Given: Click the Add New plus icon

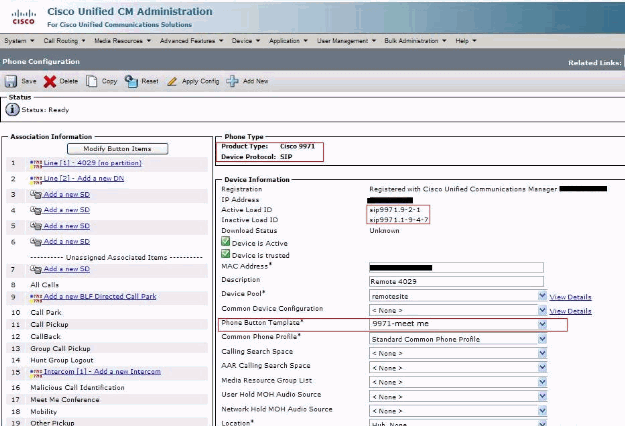Looking at the screenshot, I should coord(233,81).
